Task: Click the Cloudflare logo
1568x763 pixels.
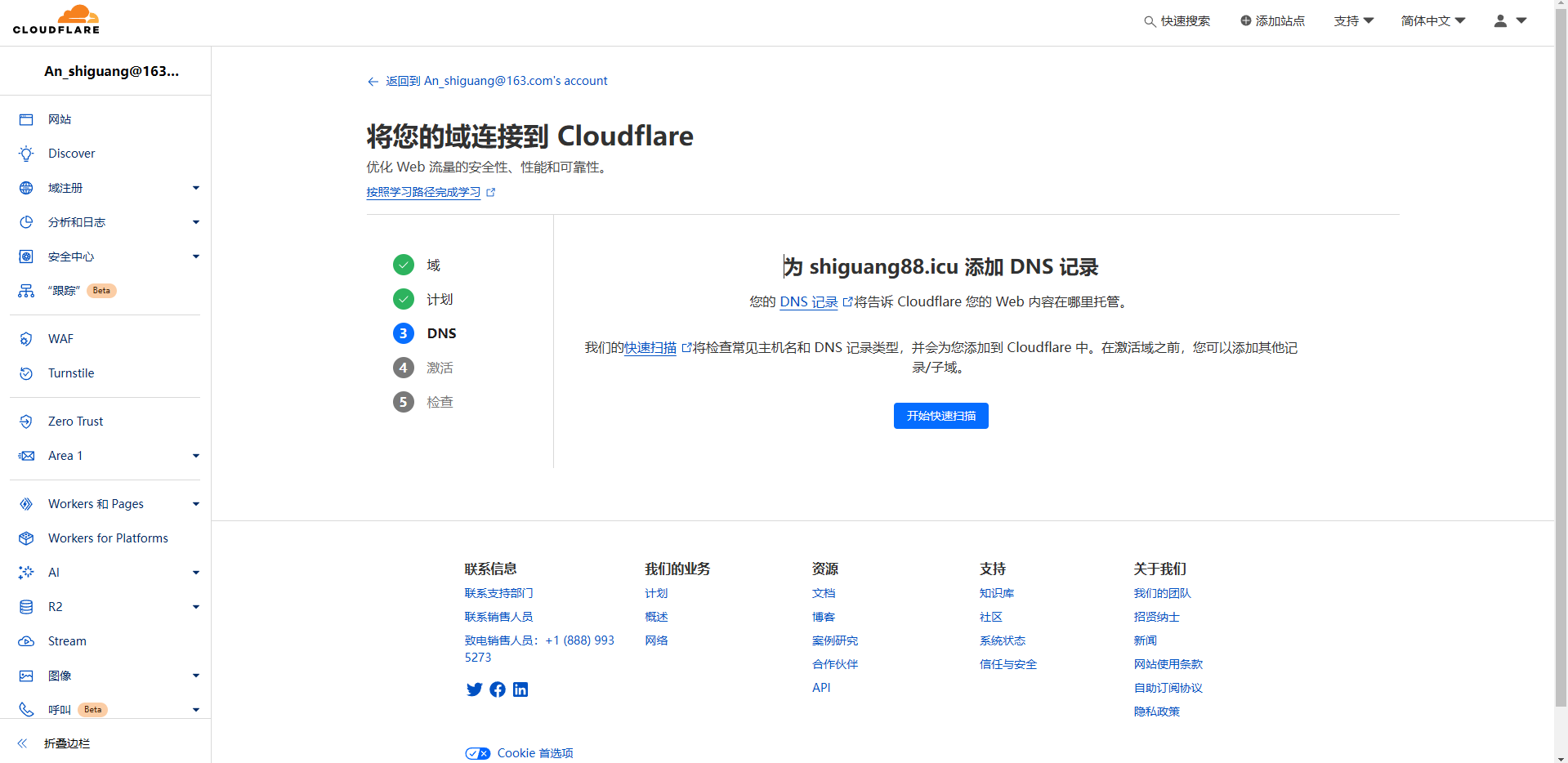Action: [56, 20]
